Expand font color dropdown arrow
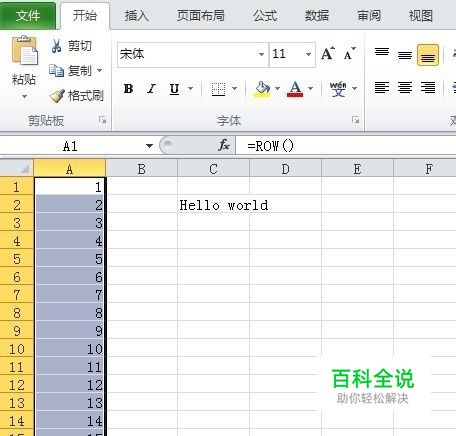The height and width of the screenshot is (436, 456). pos(310,89)
